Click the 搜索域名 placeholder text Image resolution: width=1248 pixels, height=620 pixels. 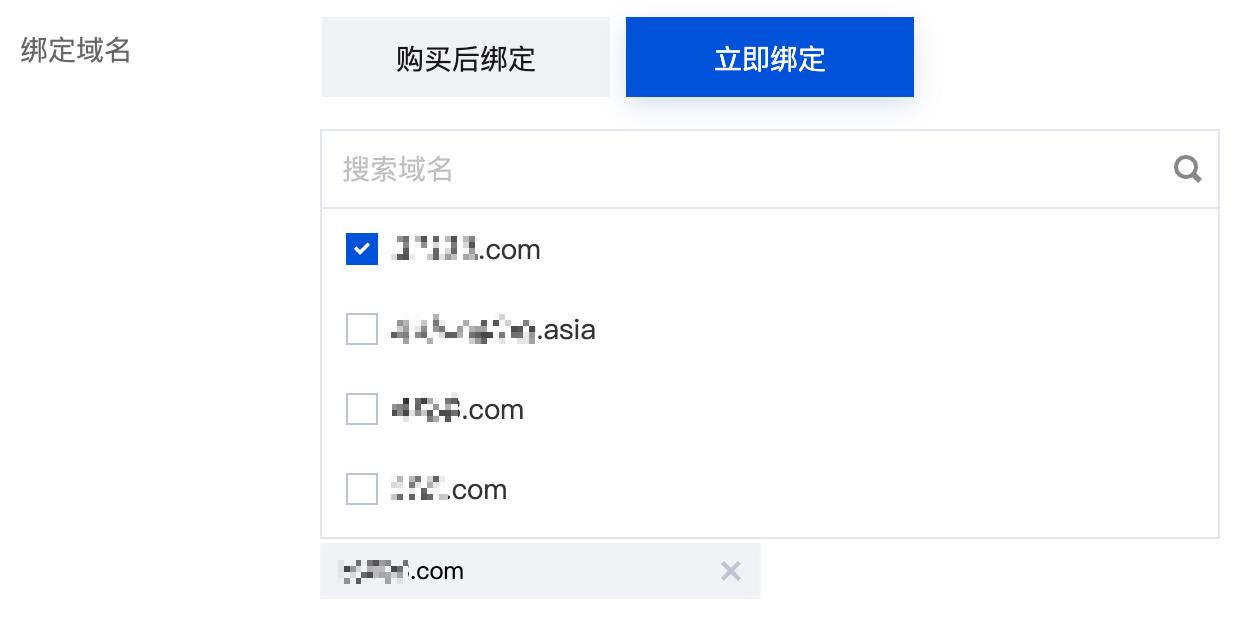(x=398, y=169)
